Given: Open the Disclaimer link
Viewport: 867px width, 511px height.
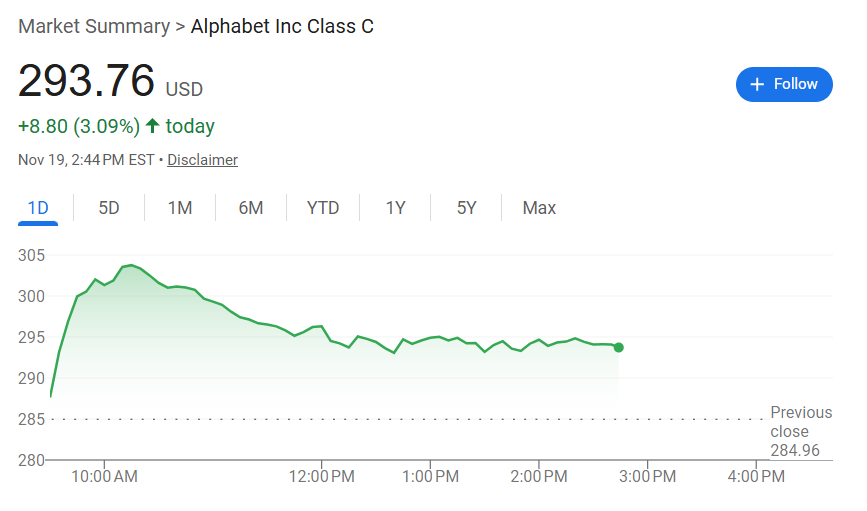Looking at the screenshot, I should pyautogui.click(x=202, y=160).
